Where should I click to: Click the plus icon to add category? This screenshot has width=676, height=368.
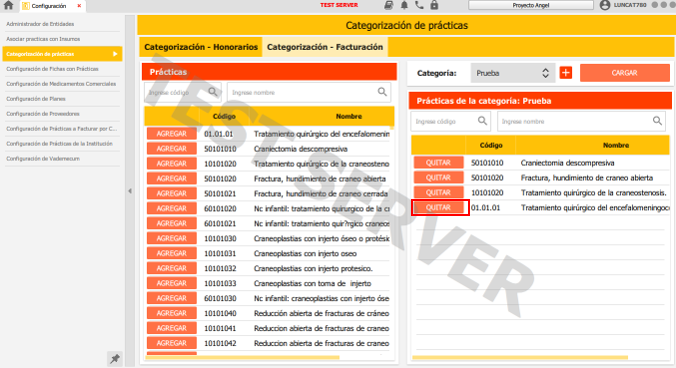(x=566, y=73)
